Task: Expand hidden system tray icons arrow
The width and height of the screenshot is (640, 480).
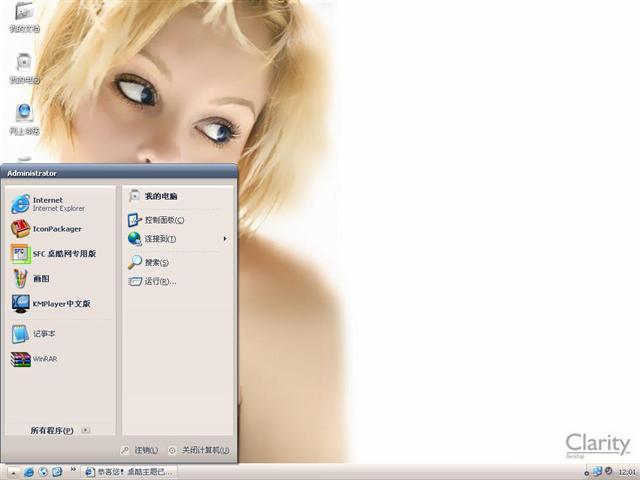Action: pos(586,473)
